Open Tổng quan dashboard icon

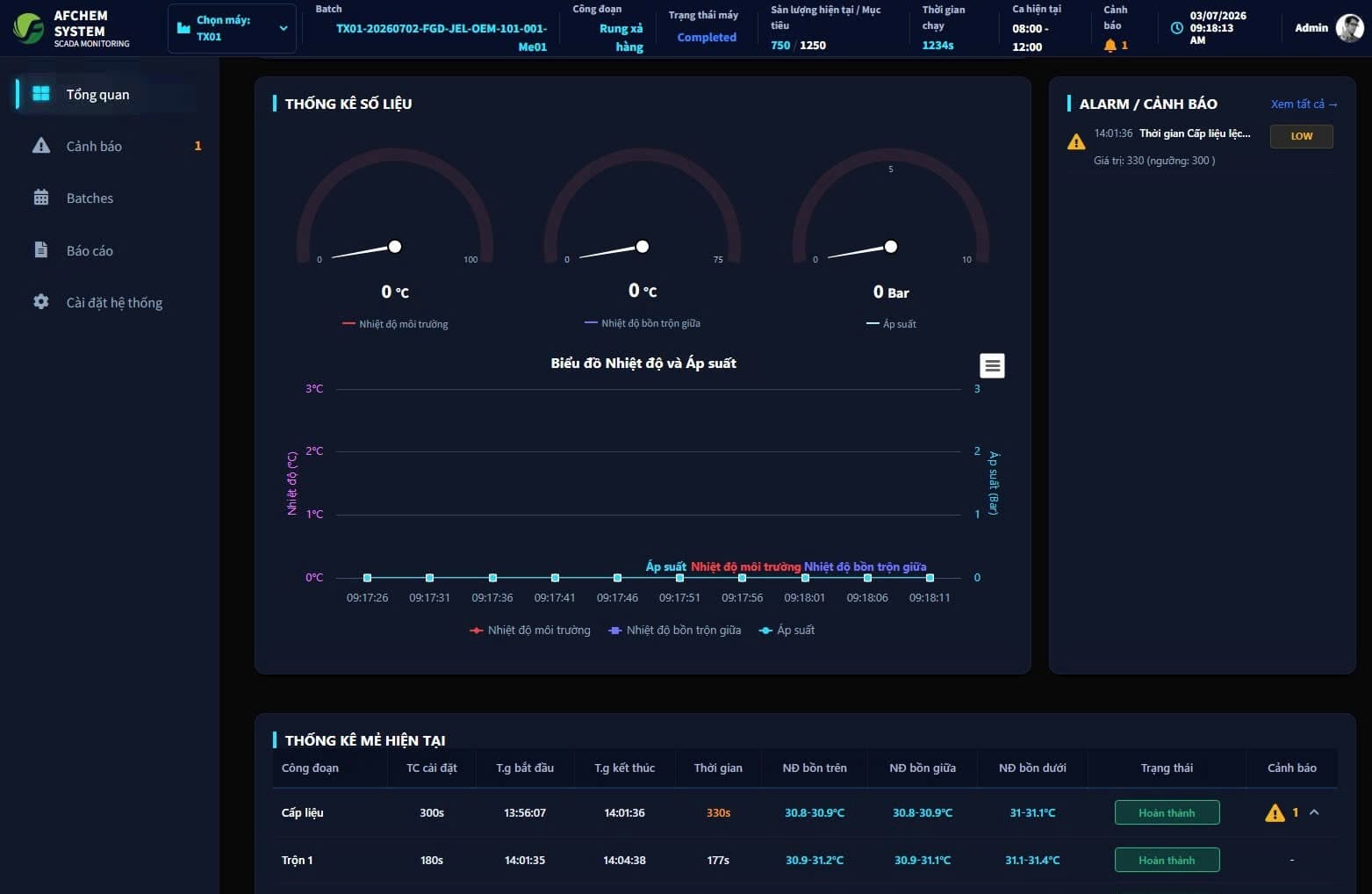[41, 94]
